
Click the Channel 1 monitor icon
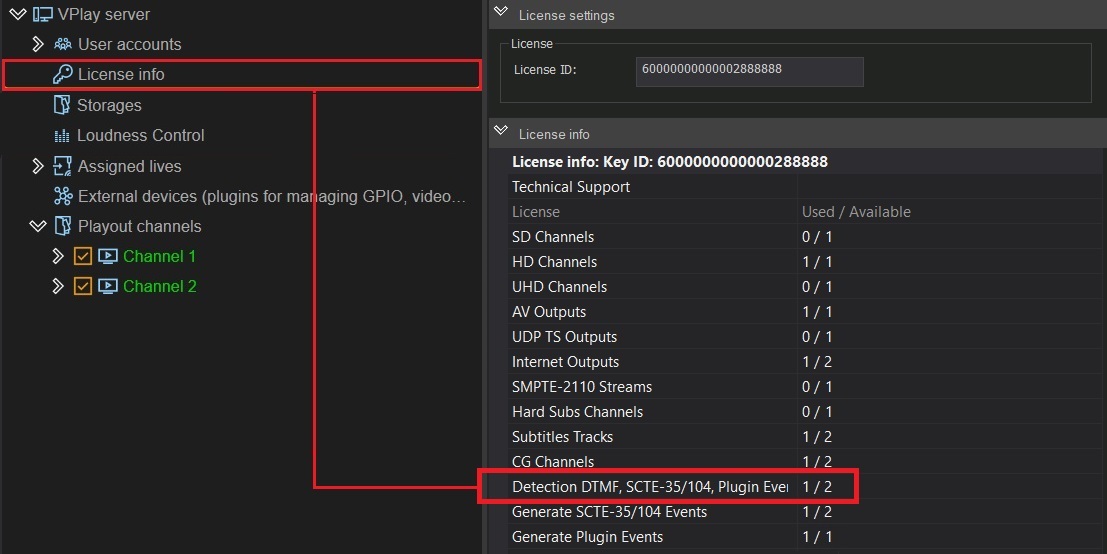click(x=108, y=256)
